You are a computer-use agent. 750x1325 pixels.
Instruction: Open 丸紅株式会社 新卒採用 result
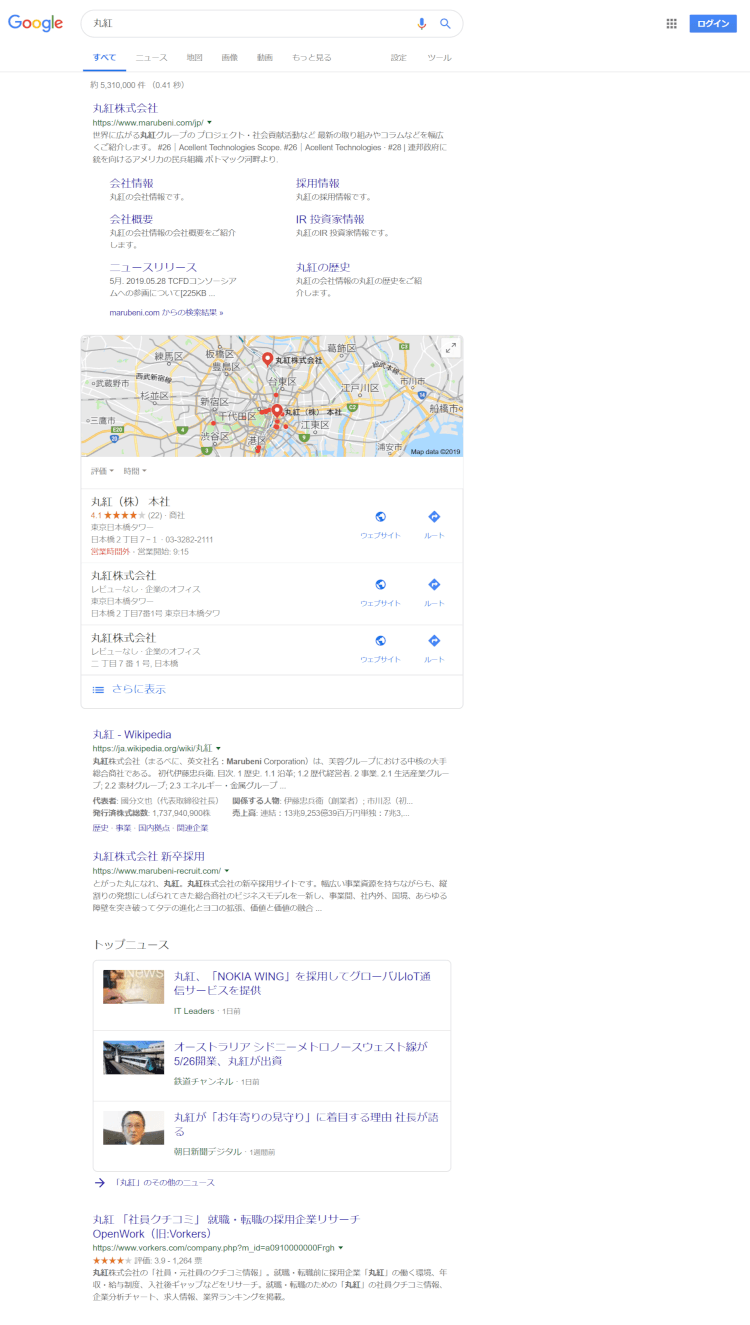click(149, 857)
